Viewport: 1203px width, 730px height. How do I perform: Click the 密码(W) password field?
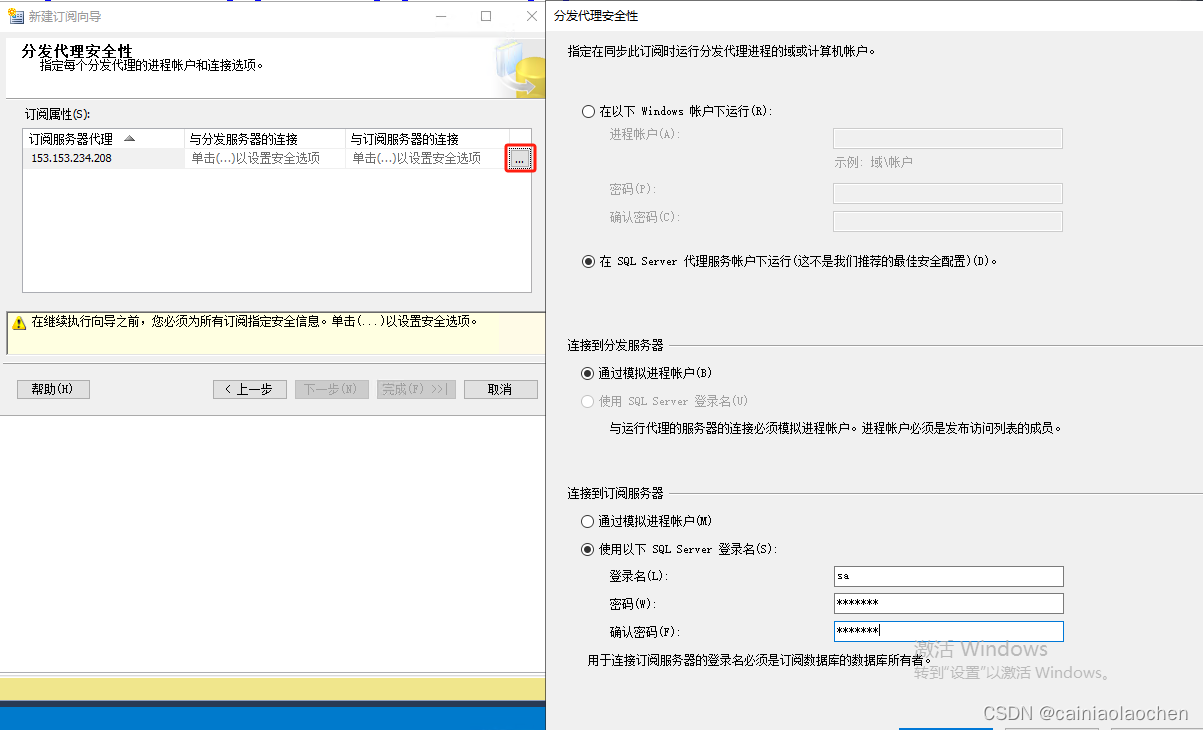[948, 603]
